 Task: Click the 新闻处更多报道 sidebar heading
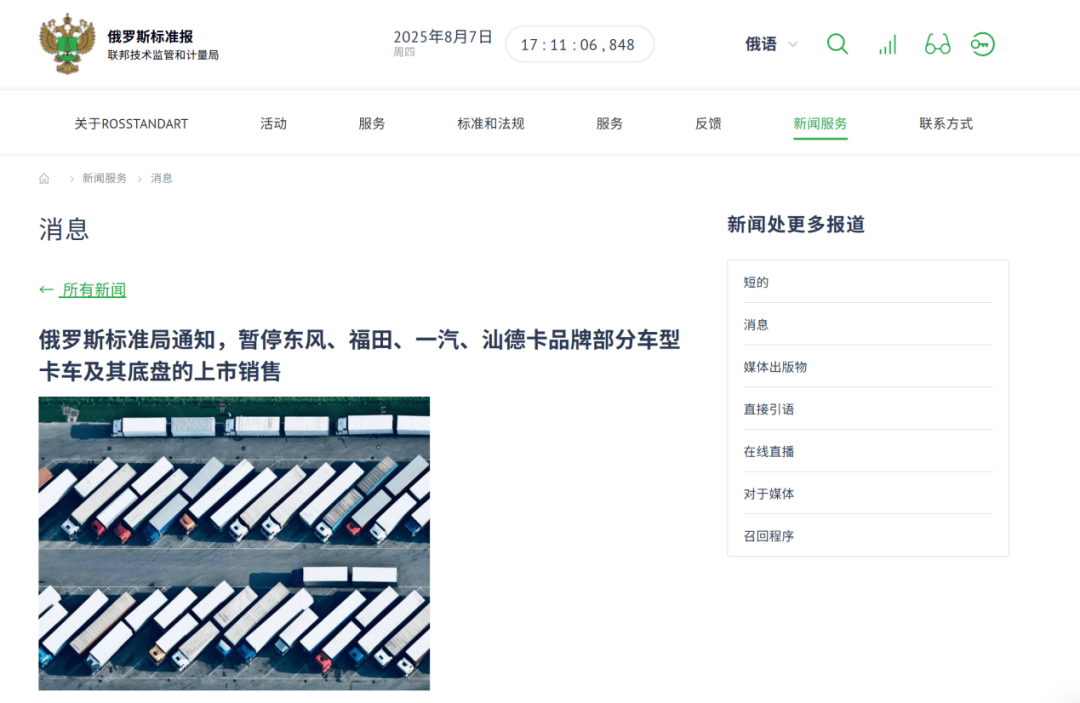[x=796, y=224]
